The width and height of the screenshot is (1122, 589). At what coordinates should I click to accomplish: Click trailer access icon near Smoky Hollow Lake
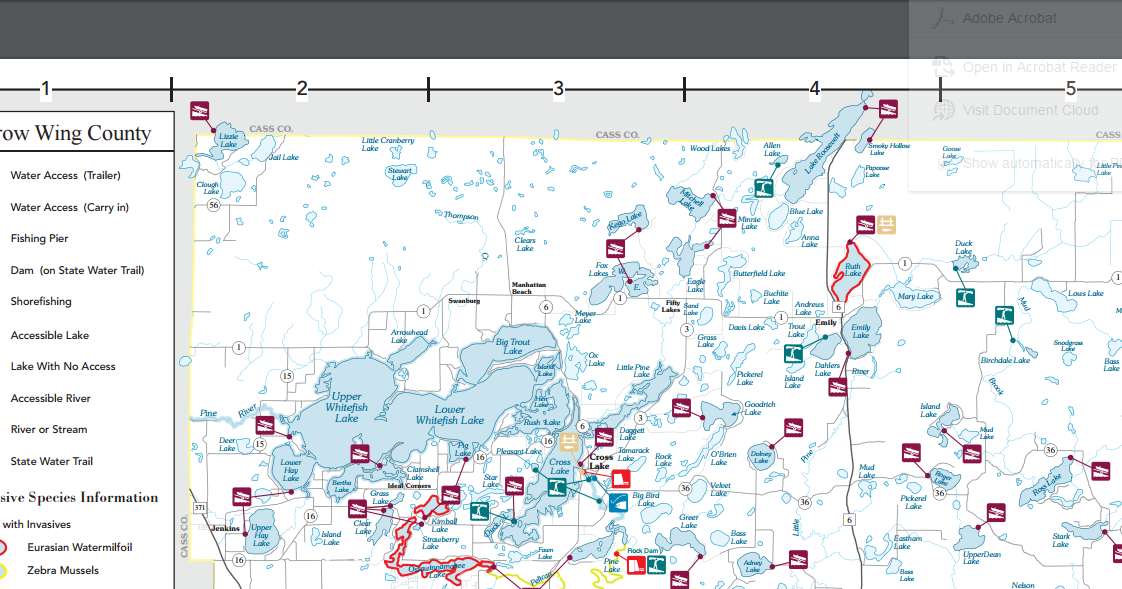pos(888,109)
